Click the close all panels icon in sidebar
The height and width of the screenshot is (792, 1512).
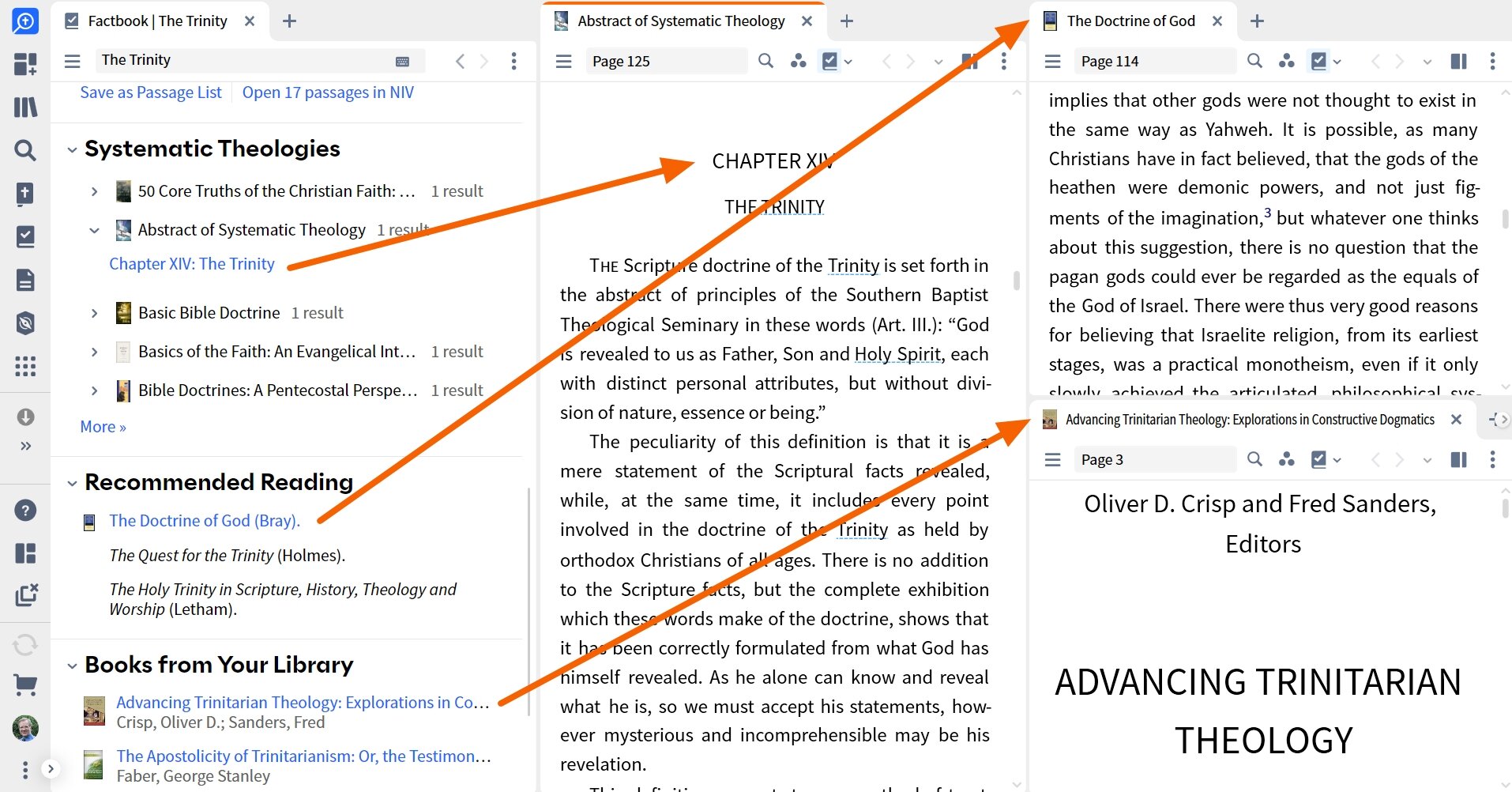25,595
